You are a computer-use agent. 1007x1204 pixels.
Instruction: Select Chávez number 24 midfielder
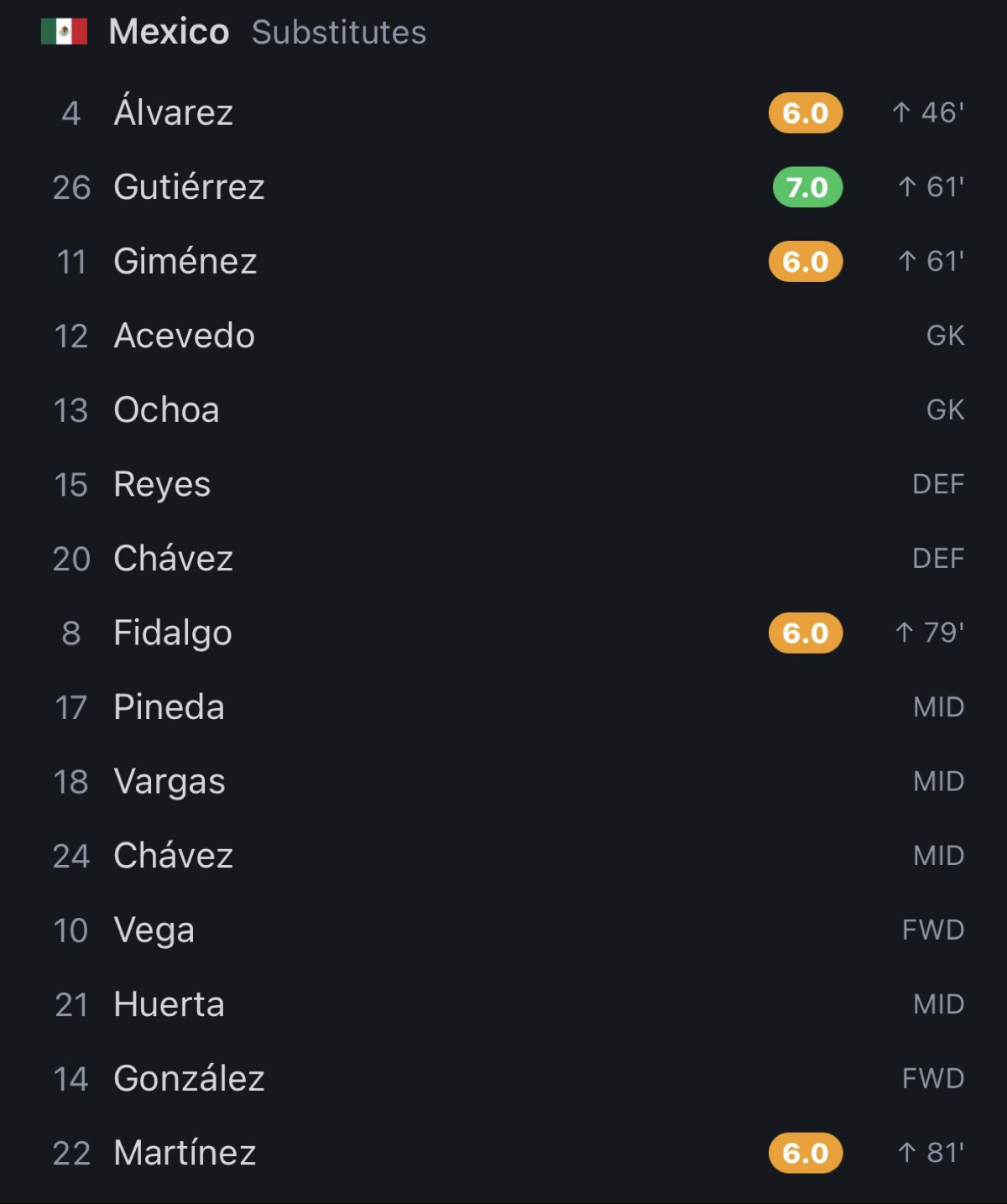[x=503, y=856]
